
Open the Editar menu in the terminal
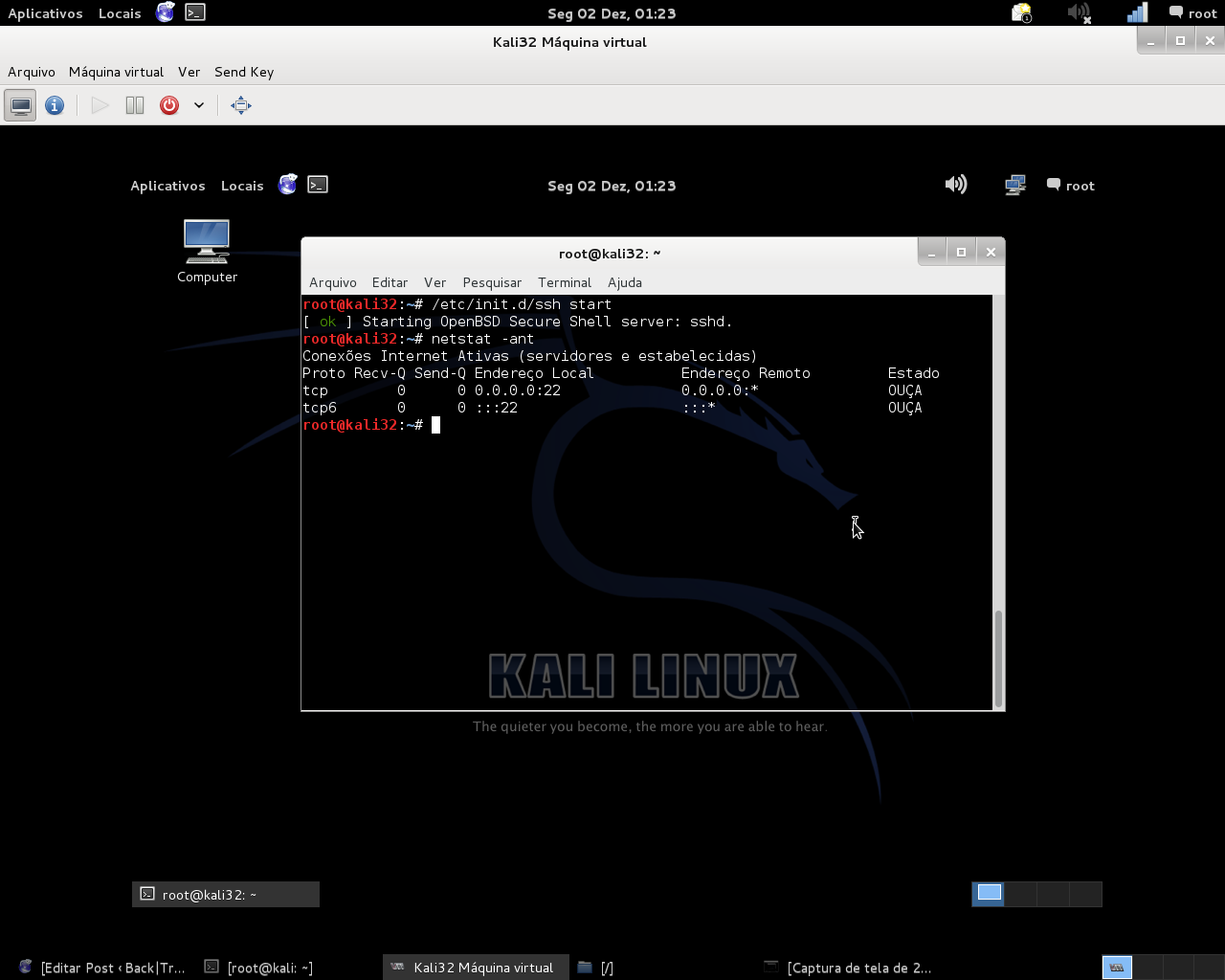[x=390, y=282]
